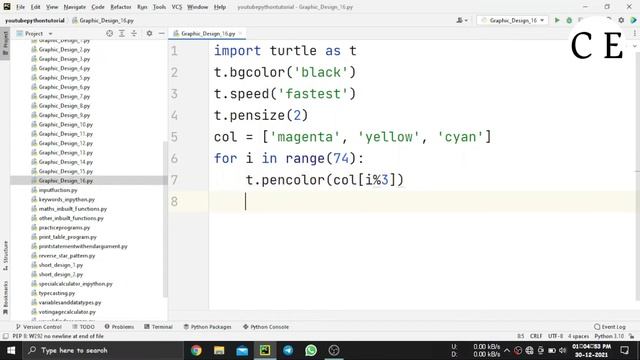The height and width of the screenshot is (360, 640).
Task: Hide the Project panel with minus icon
Action: pos(162,33)
